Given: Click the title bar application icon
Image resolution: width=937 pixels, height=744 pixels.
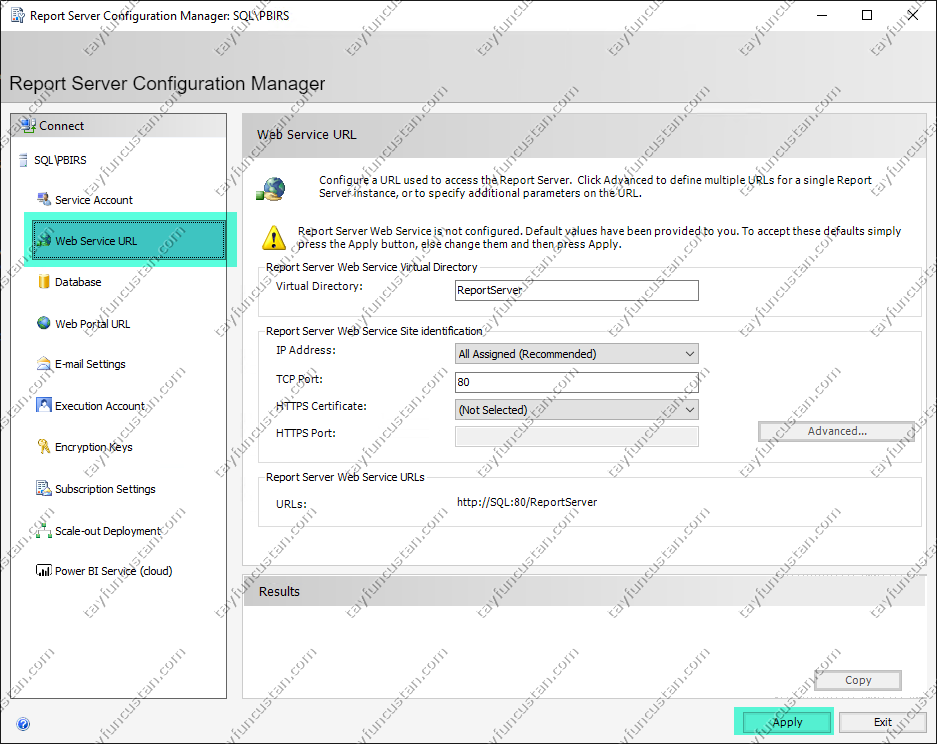Looking at the screenshot, I should 18,16.
